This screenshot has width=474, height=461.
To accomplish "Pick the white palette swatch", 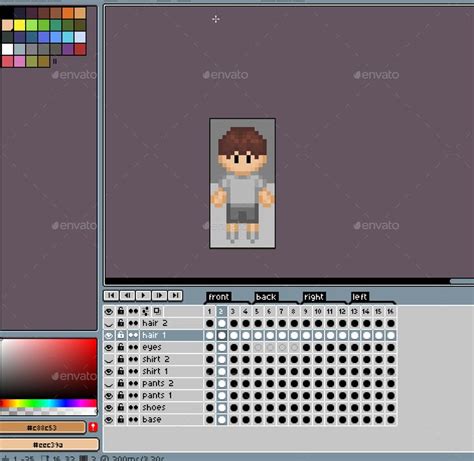I will click(7, 49).
